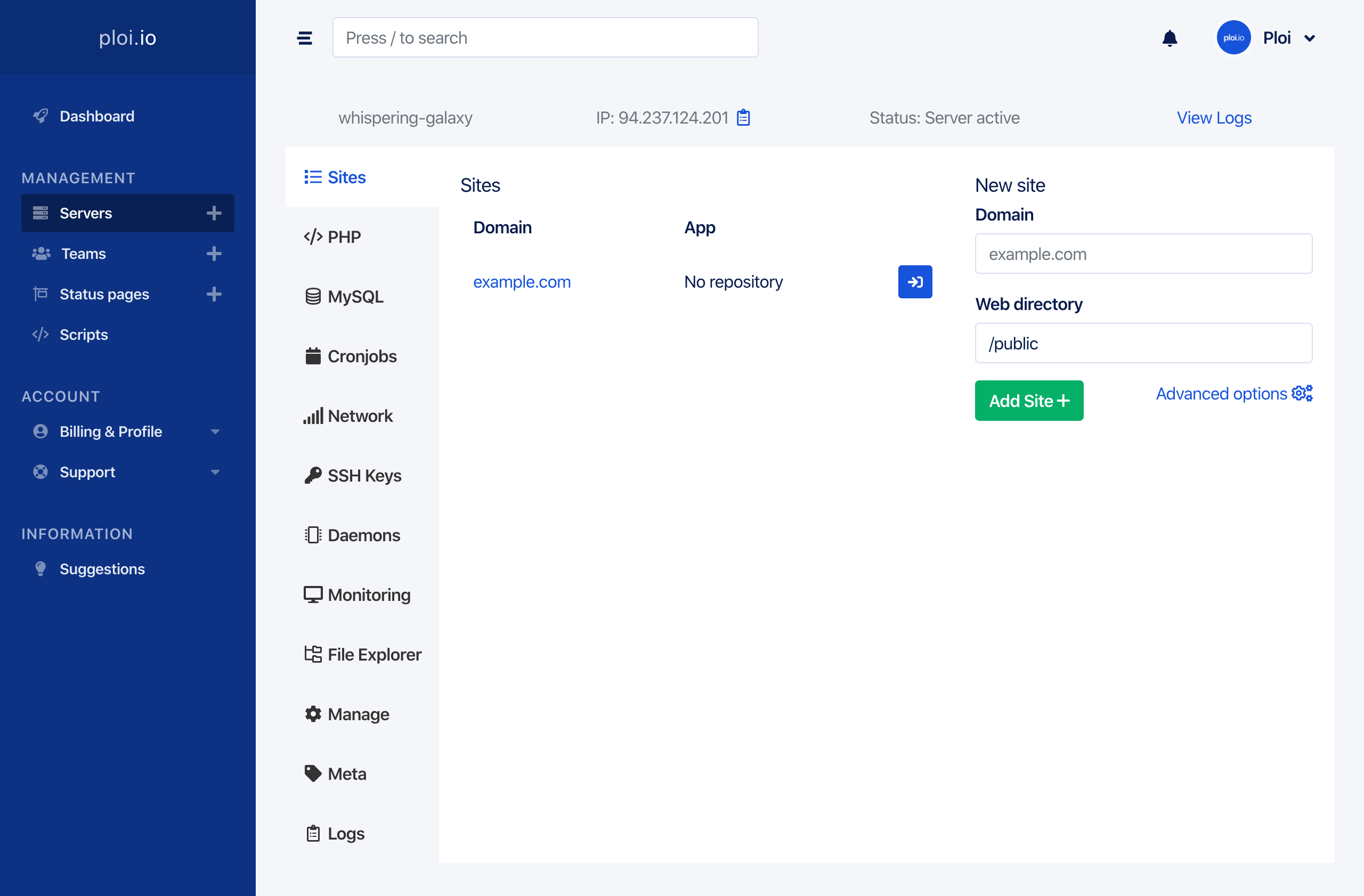Focus the Domain input field
This screenshot has width=1364, height=896.
pyautogui.click(x=1143, y=253)
